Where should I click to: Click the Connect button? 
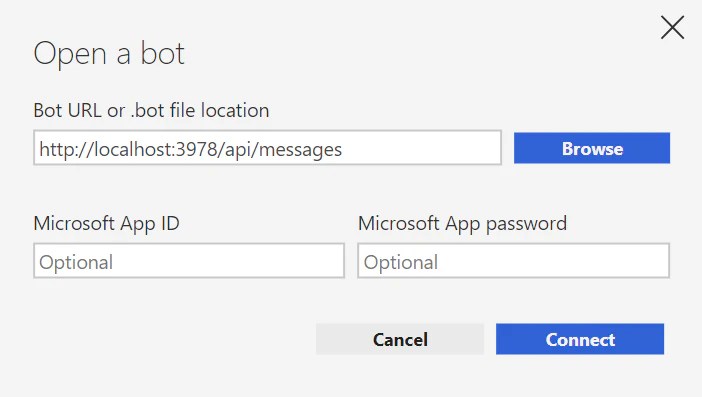tap(580, 339)
